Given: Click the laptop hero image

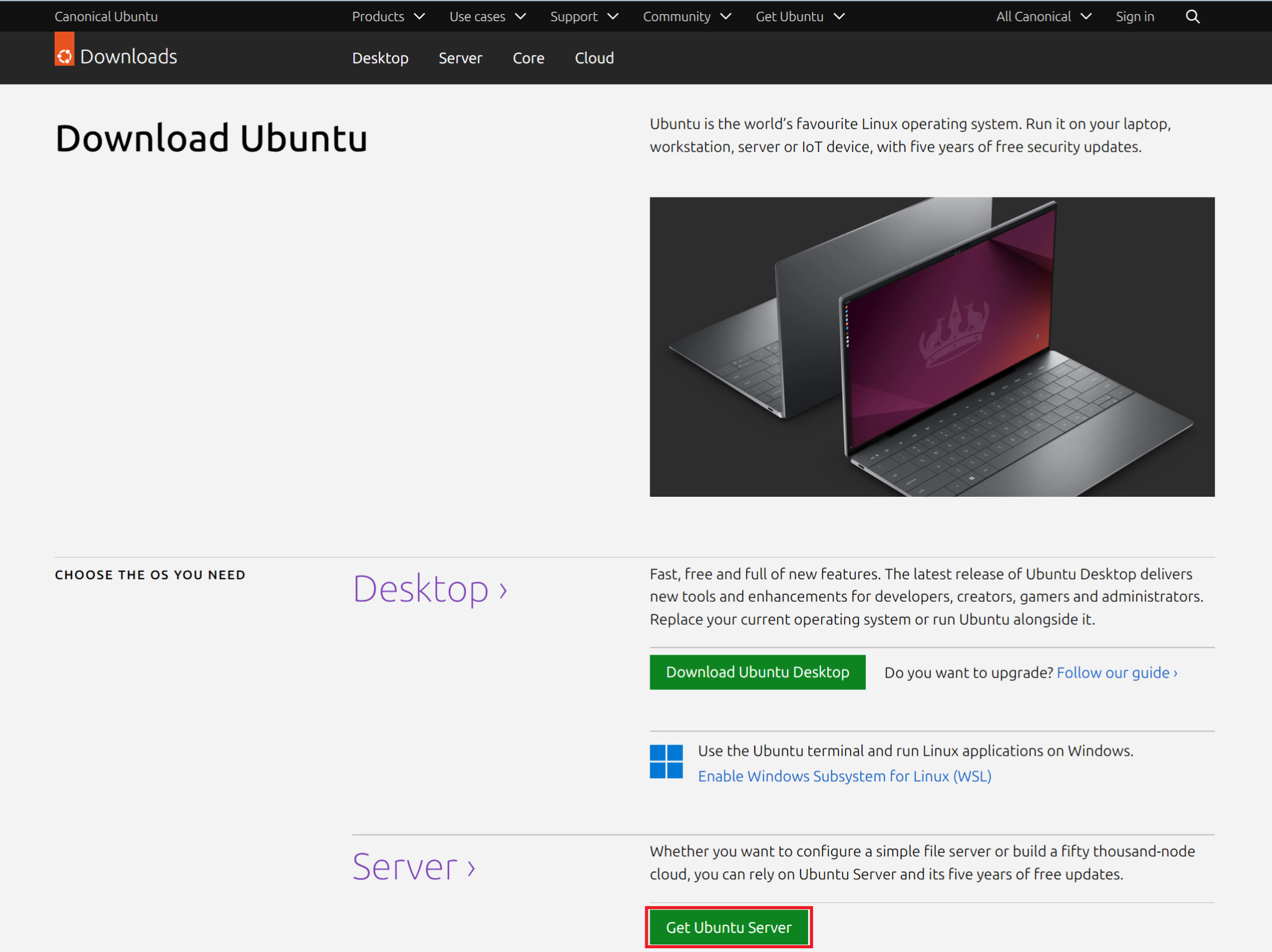Looking at the screenshot, I should 932,347.
